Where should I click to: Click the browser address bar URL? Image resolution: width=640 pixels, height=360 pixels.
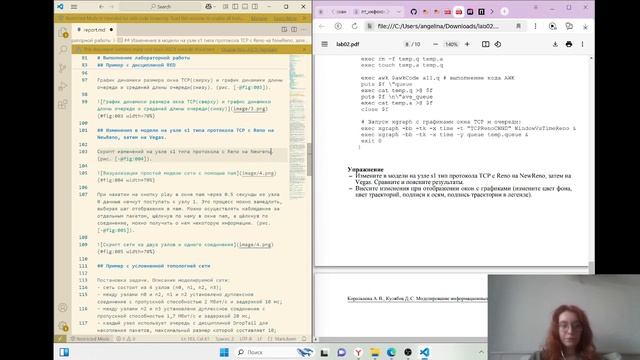coord(438,26)
